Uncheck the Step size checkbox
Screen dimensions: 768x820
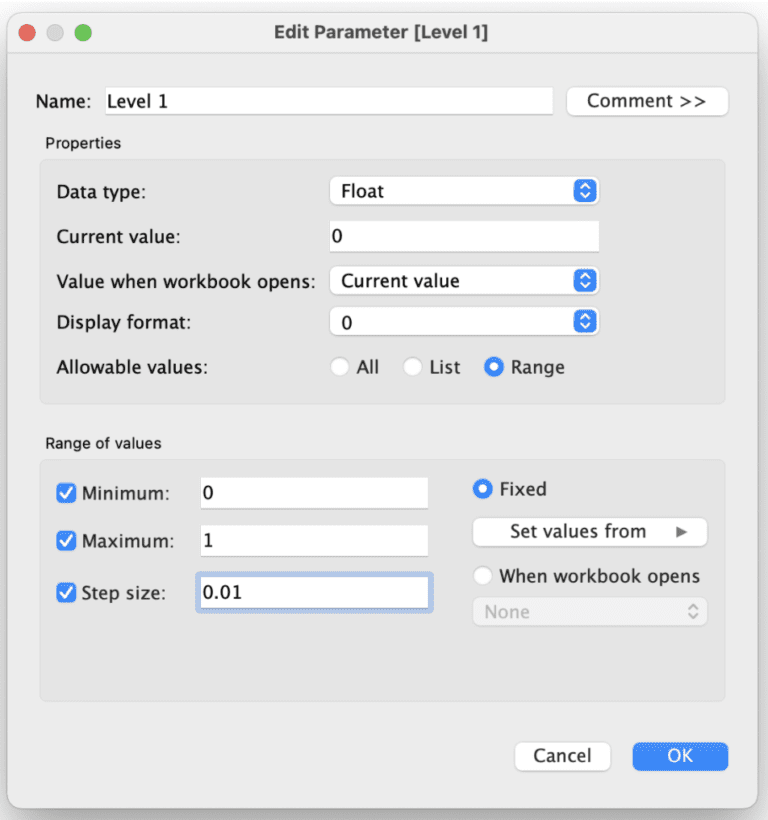point(66,592)
